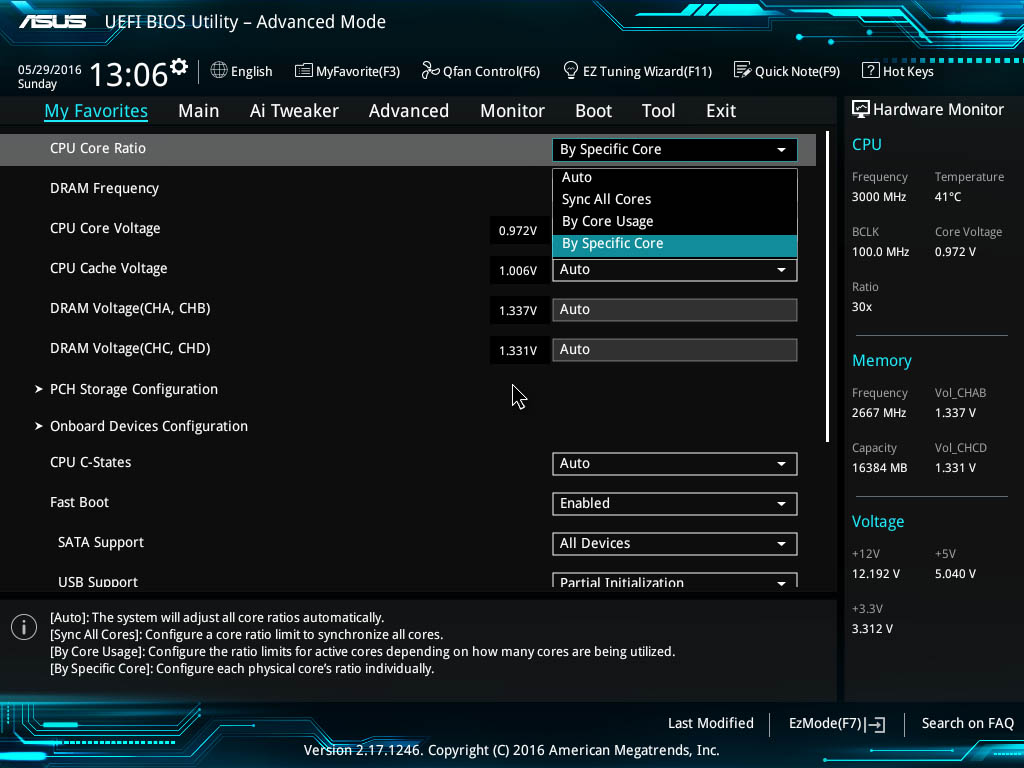
Task: Click 2667 MHz memory frequency value
Action: click(879, 413)
